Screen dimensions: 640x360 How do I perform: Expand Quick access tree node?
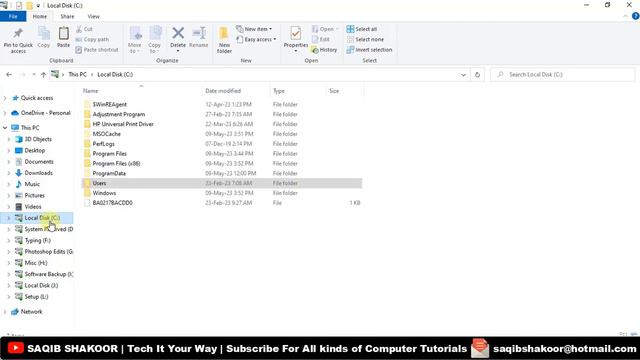5,98
